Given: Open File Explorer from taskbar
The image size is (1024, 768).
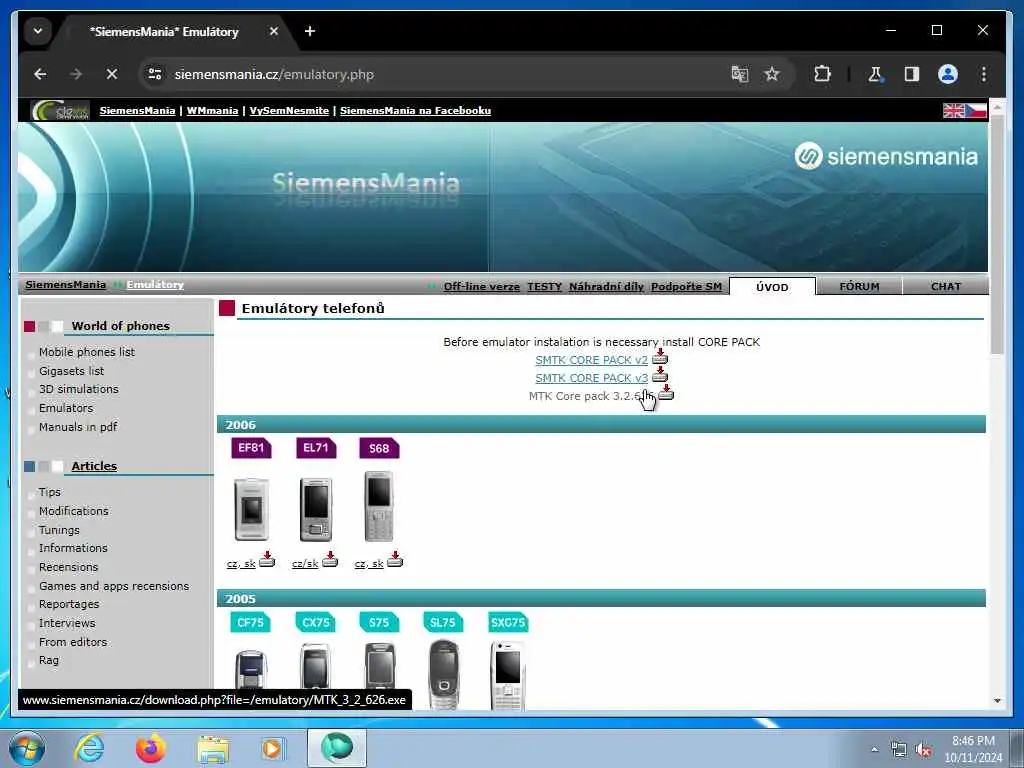Looking at the screenshot, I should [213, 749].
